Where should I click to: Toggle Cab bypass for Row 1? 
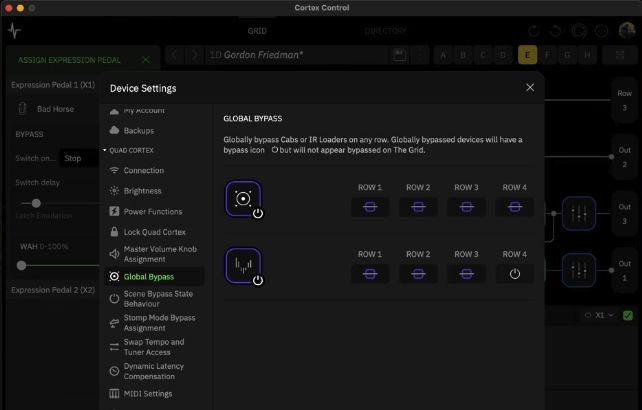(x=370, y=207)
